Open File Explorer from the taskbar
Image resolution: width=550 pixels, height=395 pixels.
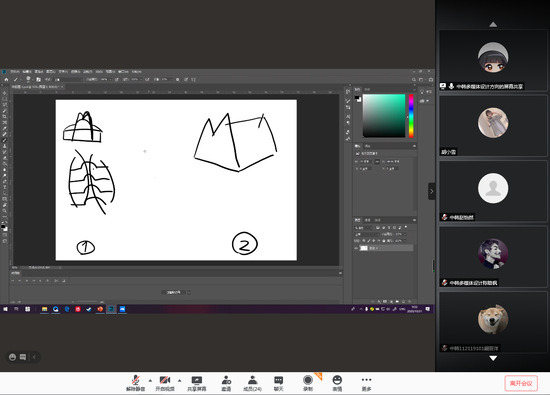(x=45, y=309)
